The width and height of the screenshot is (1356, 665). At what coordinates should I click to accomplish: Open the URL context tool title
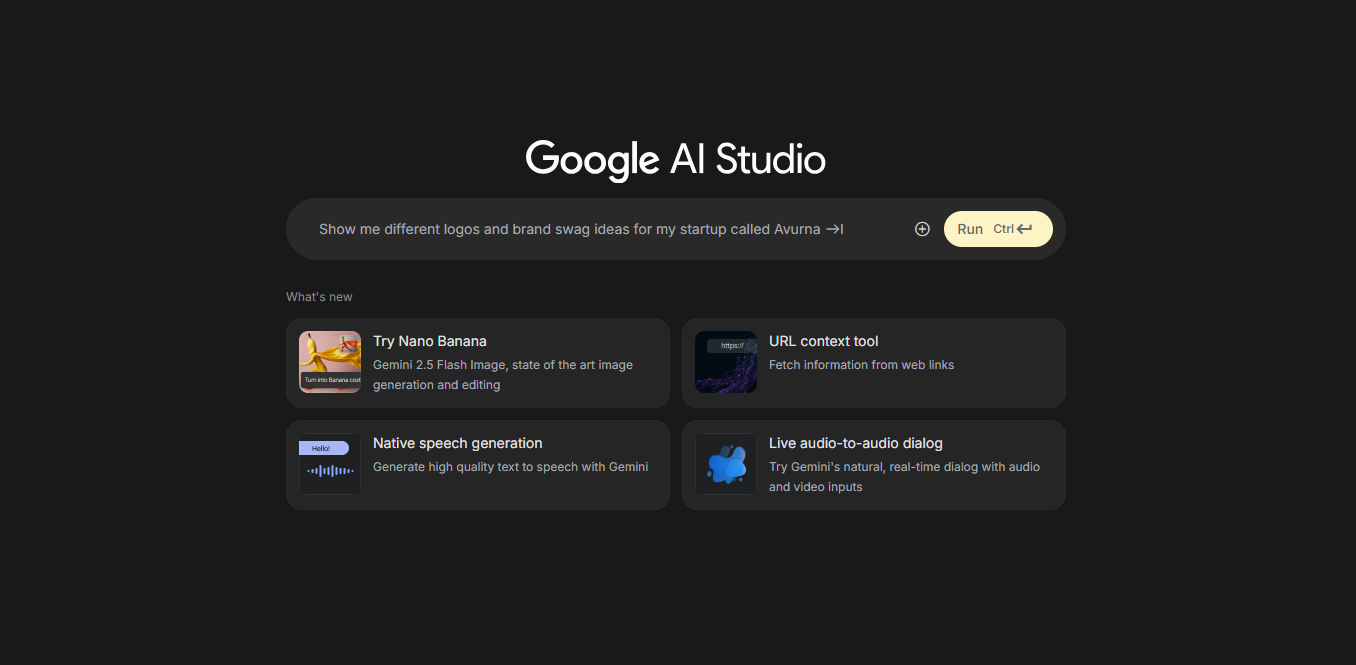pyautogui.click(x=823, y=341)
